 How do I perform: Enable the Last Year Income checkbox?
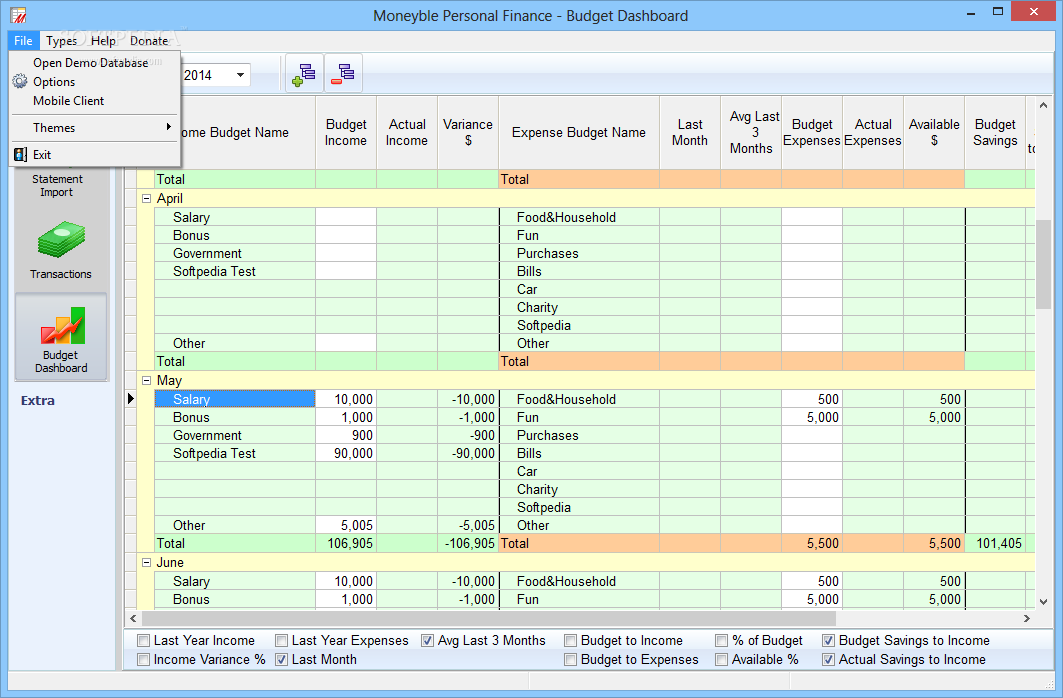143,640
